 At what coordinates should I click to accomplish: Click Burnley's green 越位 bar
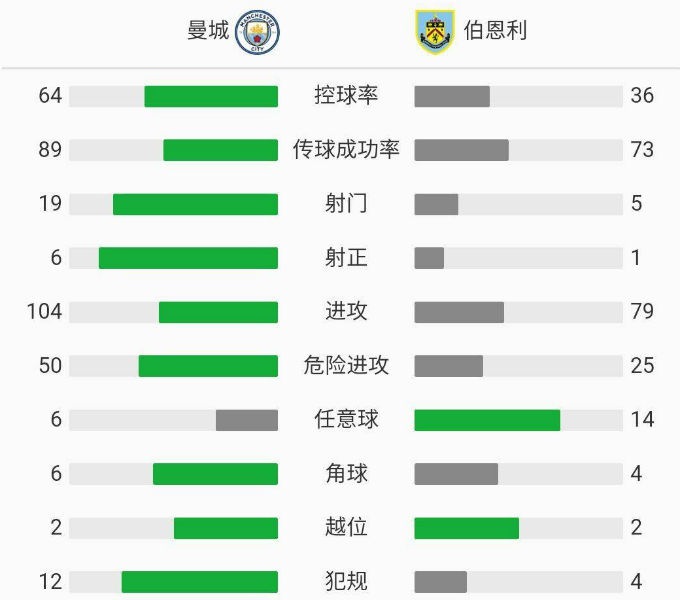tap(466, 528)
